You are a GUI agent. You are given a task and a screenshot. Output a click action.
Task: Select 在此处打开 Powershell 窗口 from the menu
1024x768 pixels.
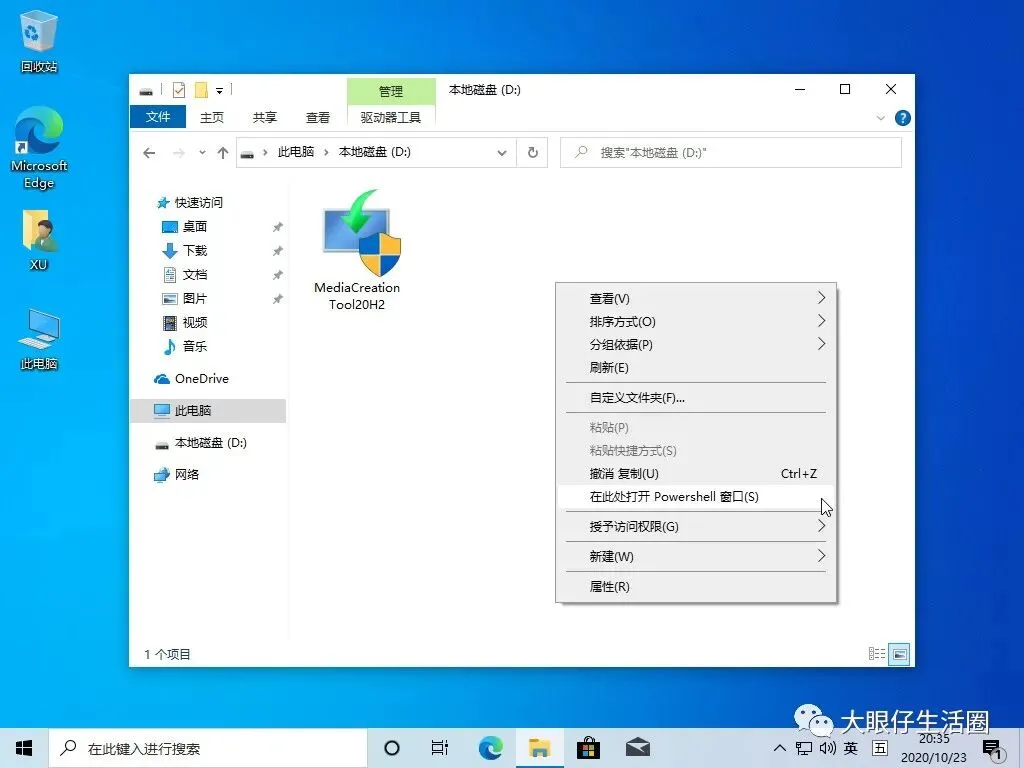click(672, 497)
